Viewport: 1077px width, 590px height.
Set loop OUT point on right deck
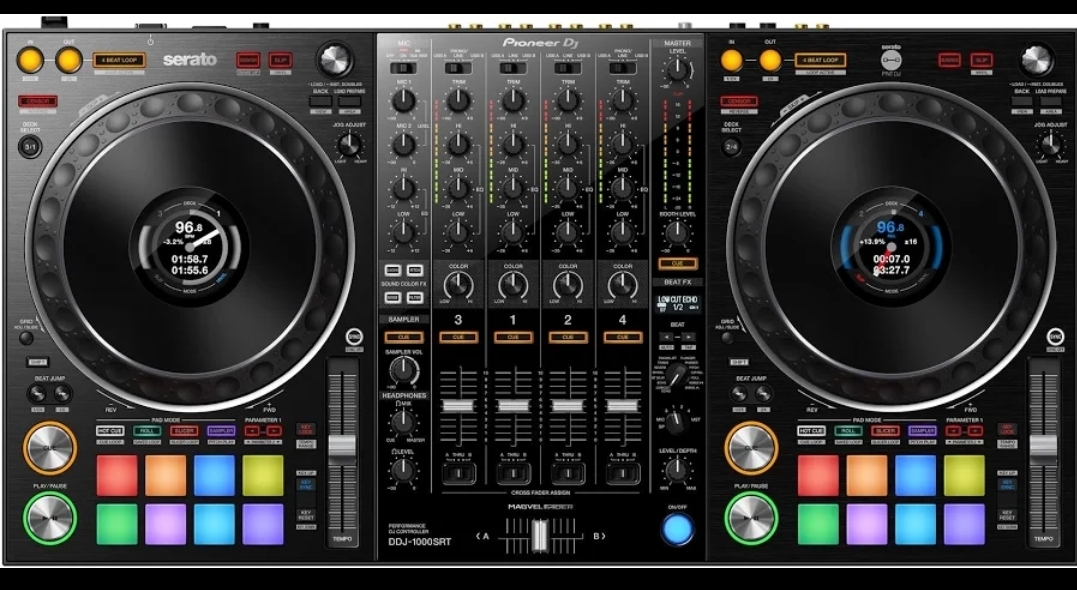[x=770, y=60]
